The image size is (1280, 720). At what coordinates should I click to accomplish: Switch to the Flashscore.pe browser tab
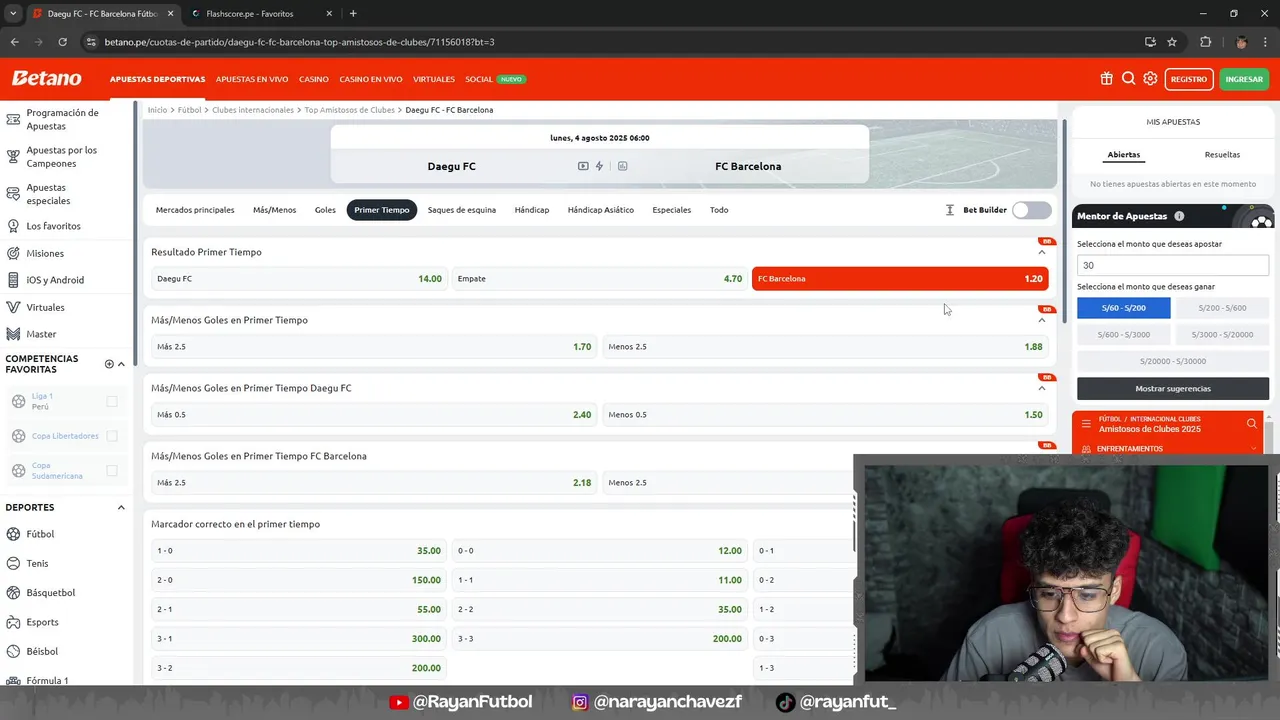coord(260,14)
